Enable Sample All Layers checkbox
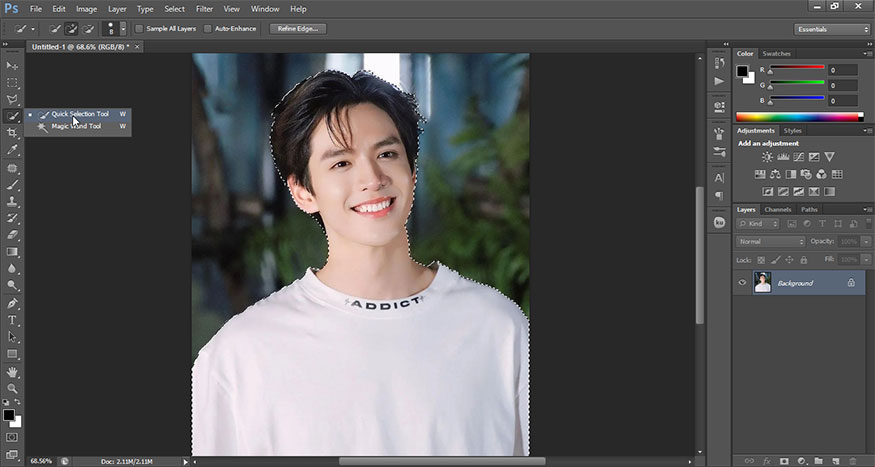This screenshot has width=875, height=467. 139,29
